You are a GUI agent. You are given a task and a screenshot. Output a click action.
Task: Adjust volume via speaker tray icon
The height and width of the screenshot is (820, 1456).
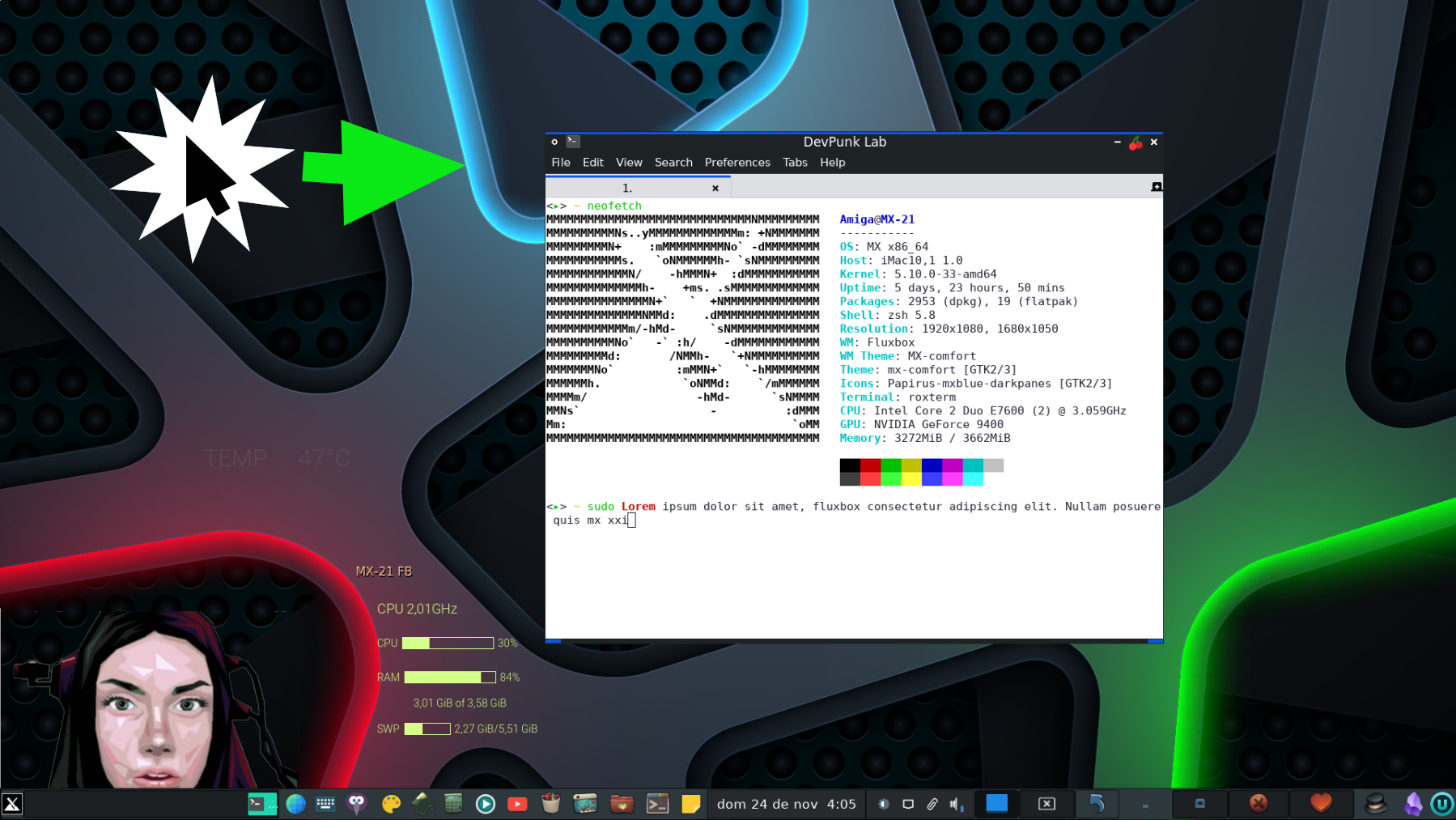[956, 804]
